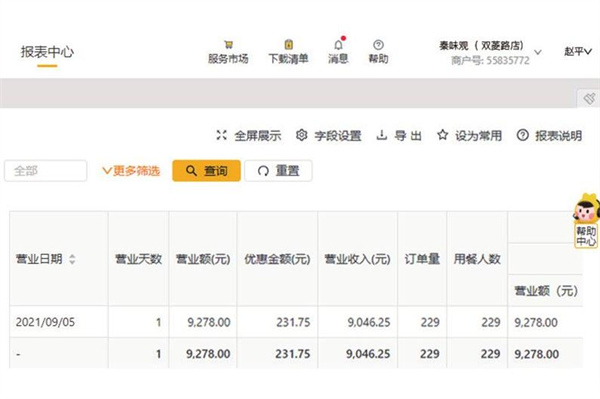Viewport: 600px width, 399px height.
Task: Click the 导出 download icon
Action: pyautogui.click(x=382, y=135)
